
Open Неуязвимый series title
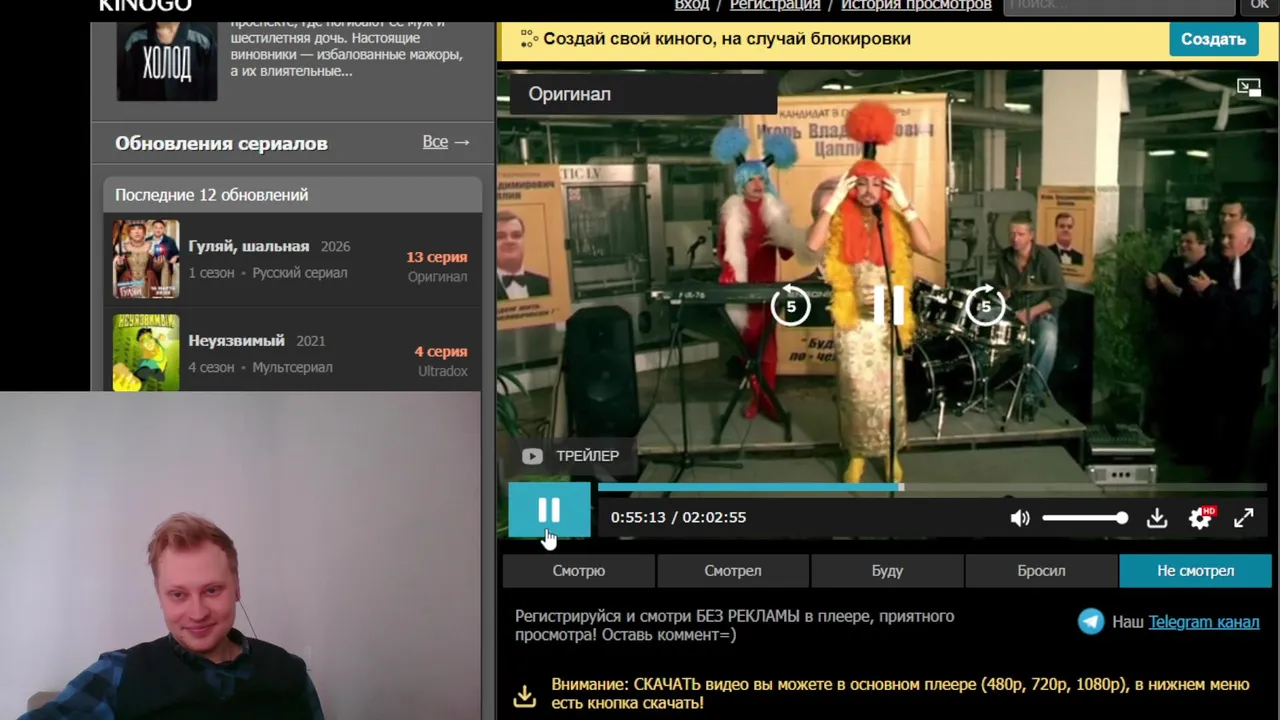[237, 341]
